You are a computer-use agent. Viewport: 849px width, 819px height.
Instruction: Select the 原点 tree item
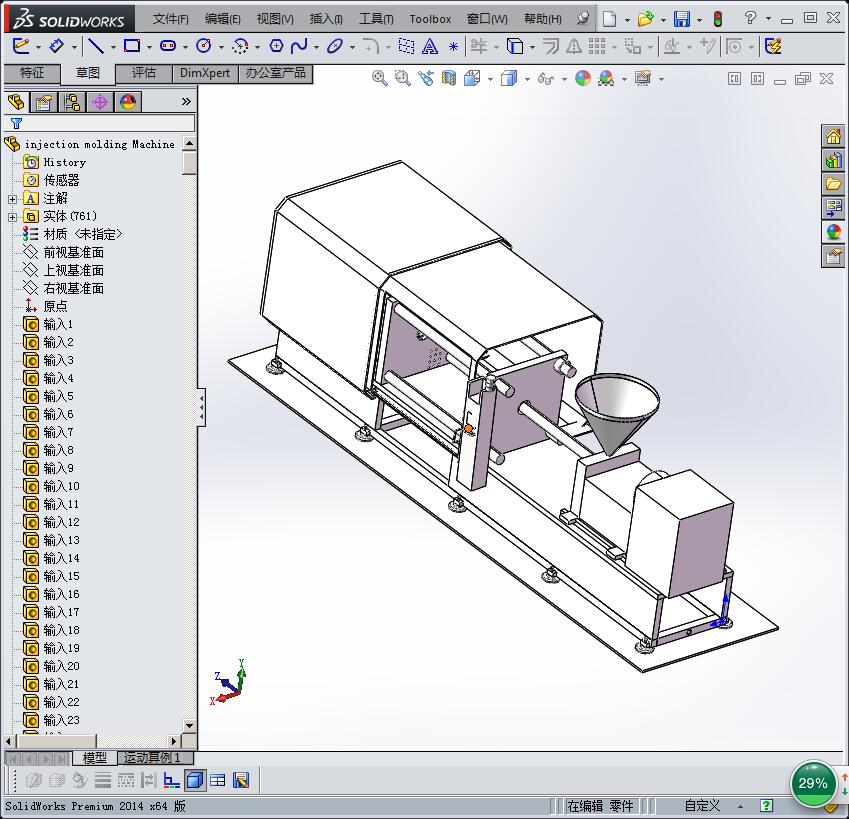tap(55, 306)
